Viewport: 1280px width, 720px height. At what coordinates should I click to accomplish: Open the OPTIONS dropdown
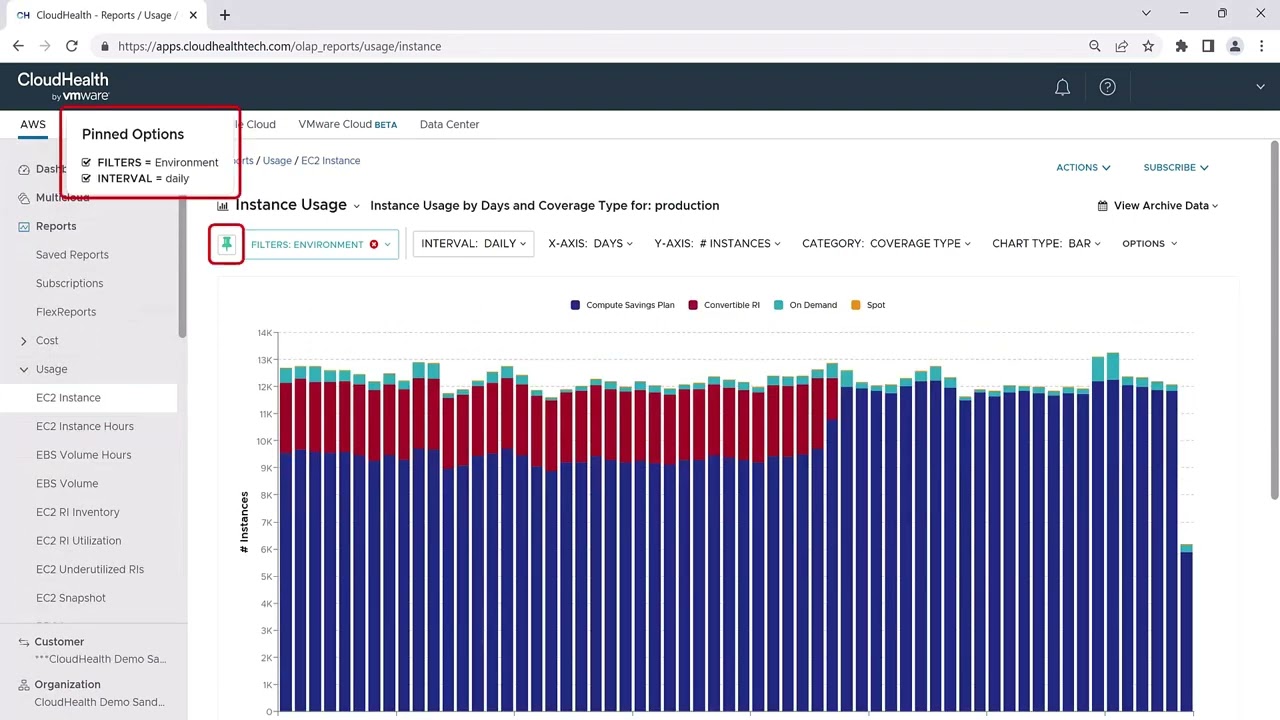coord(1149,244)
